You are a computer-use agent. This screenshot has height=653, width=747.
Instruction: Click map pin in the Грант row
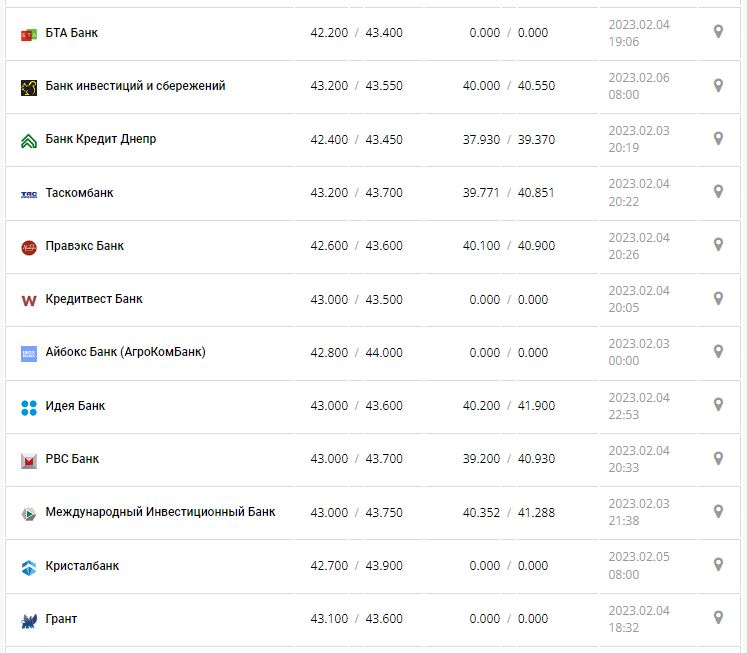coord(718,618)
